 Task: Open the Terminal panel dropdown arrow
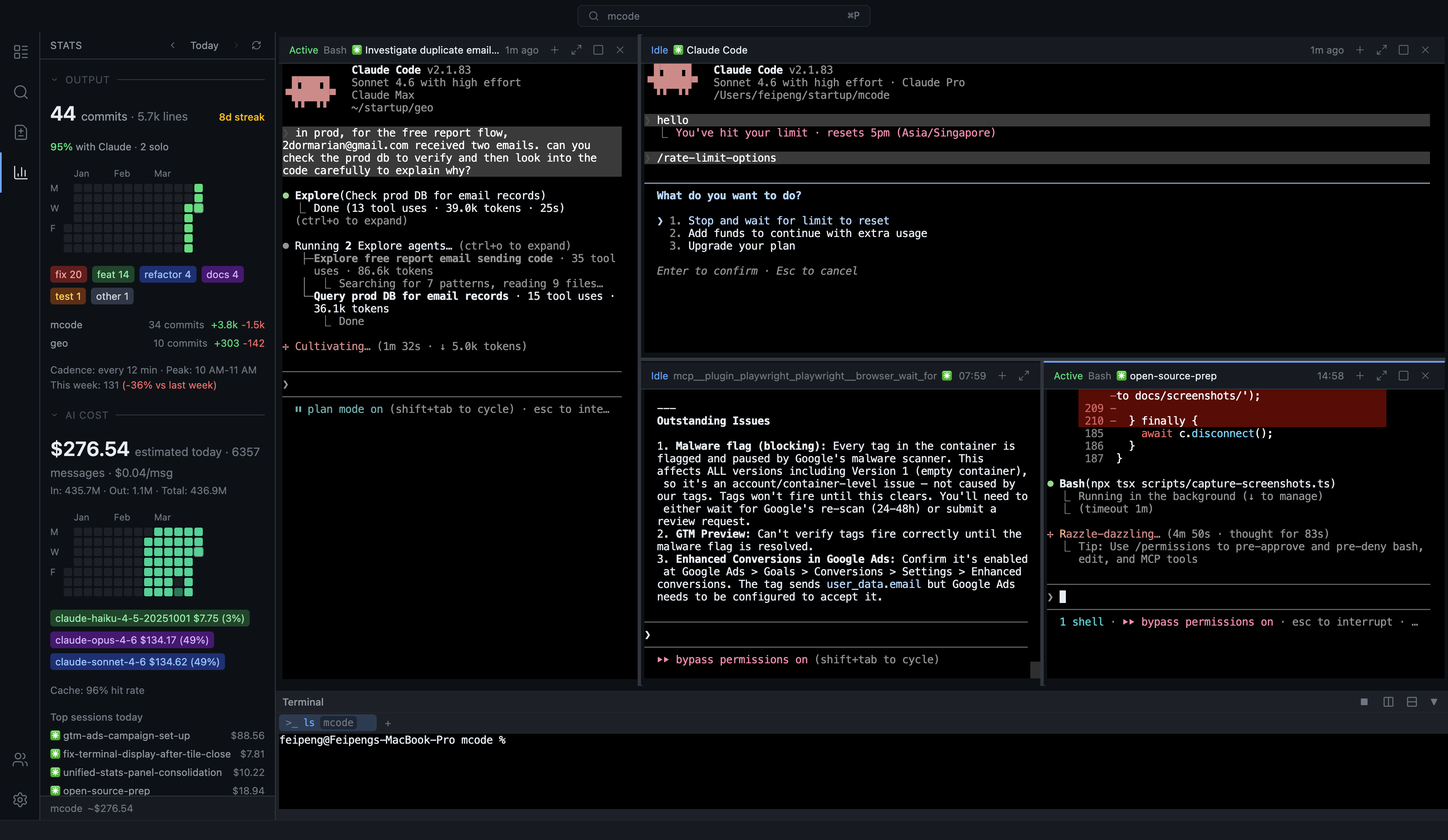[x=1435, y=702]
